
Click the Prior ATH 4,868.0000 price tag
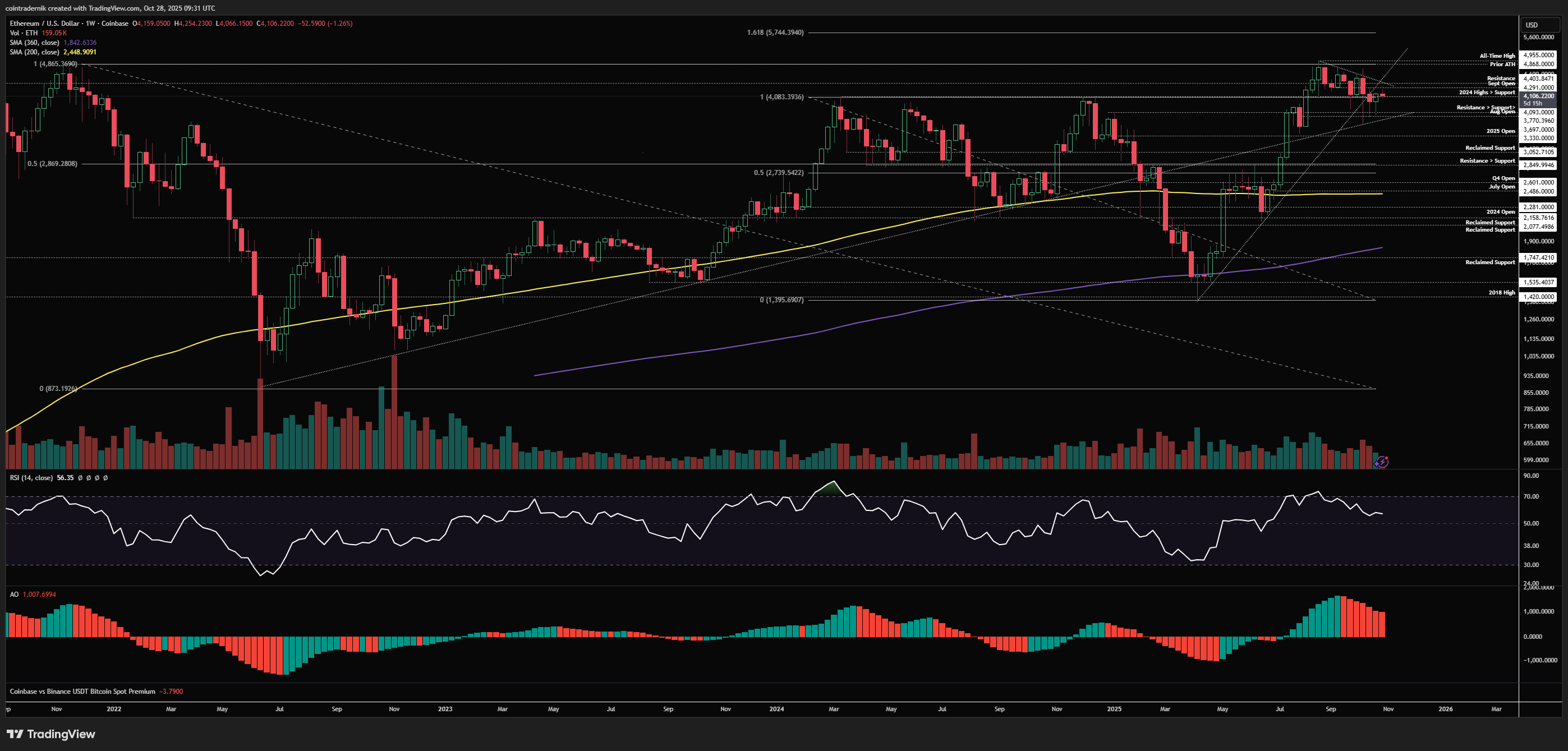pyautogui.click(x=1538, y=64)
